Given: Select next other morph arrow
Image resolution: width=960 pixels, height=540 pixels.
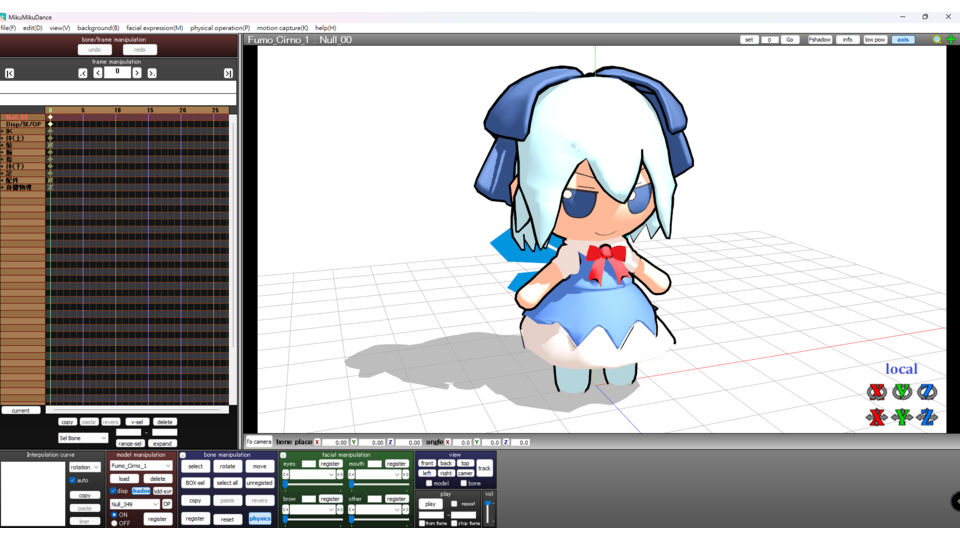Looking at the screenshot, I should 405,509.
